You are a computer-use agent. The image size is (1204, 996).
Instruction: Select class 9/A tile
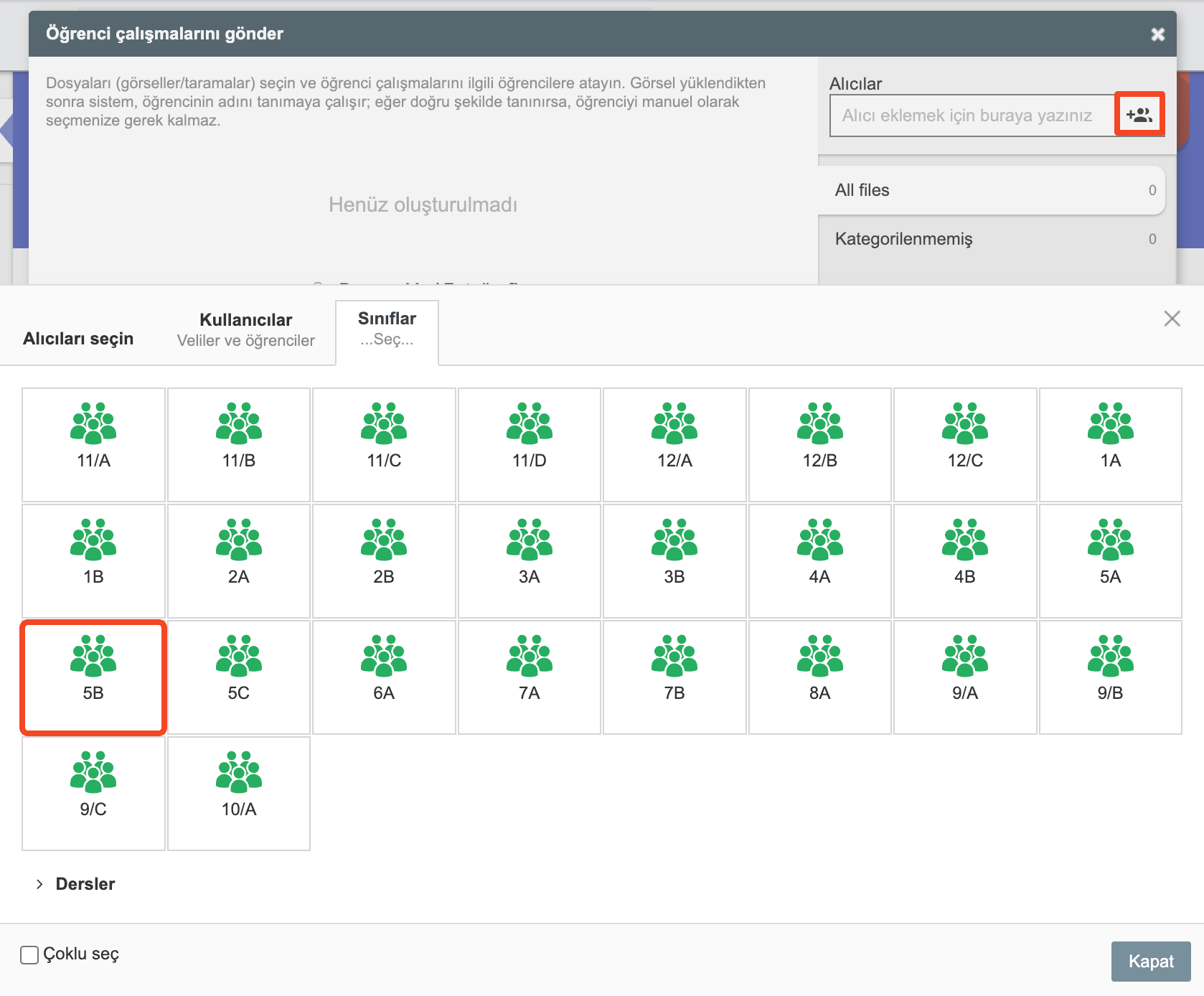coord(965,677)
